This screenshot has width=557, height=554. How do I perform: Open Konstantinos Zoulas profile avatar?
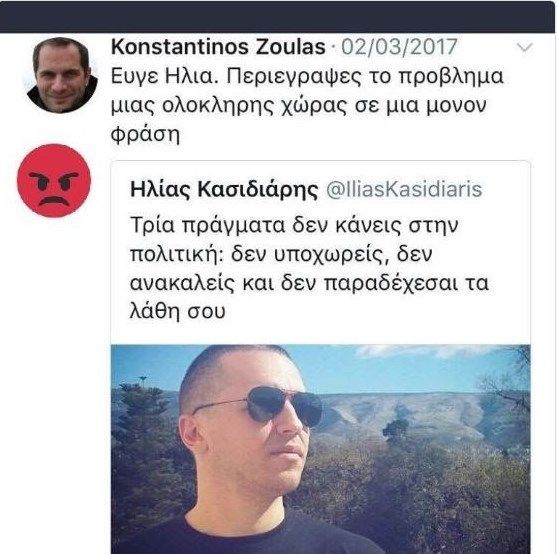61,76
